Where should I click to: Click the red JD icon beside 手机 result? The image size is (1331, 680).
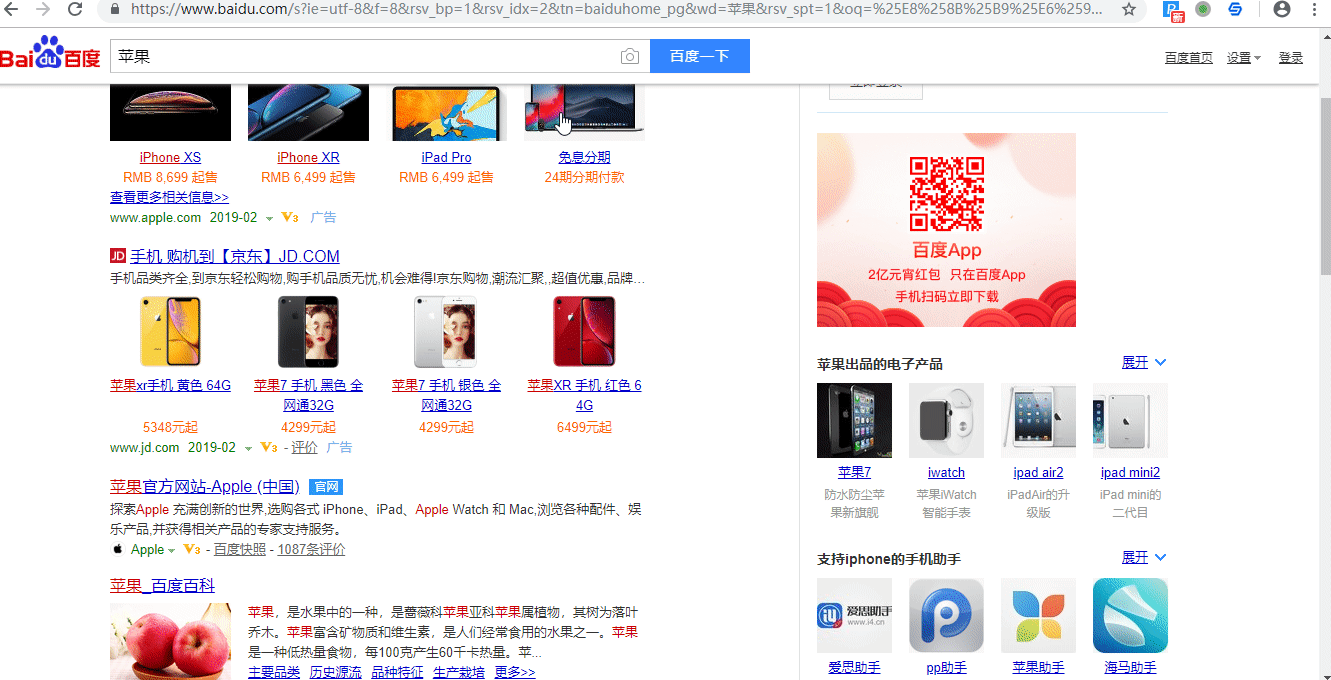pyautogui.click(x=118, y=256)
